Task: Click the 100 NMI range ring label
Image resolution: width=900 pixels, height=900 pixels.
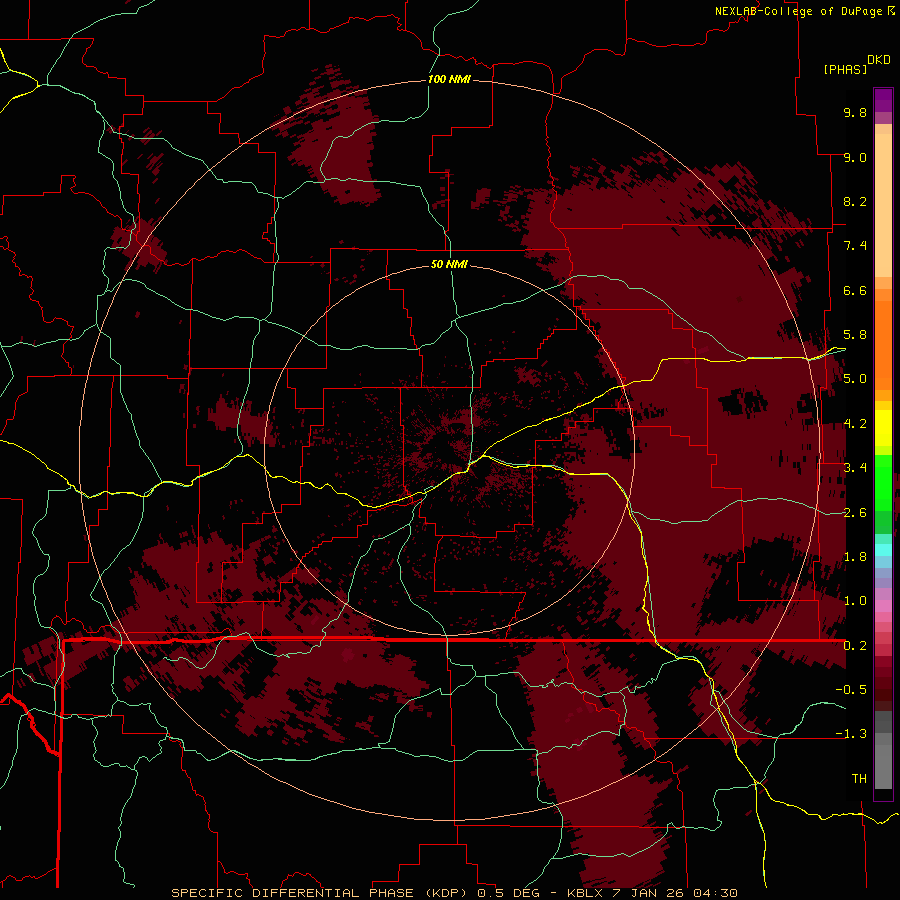Action: click(449, 79)
